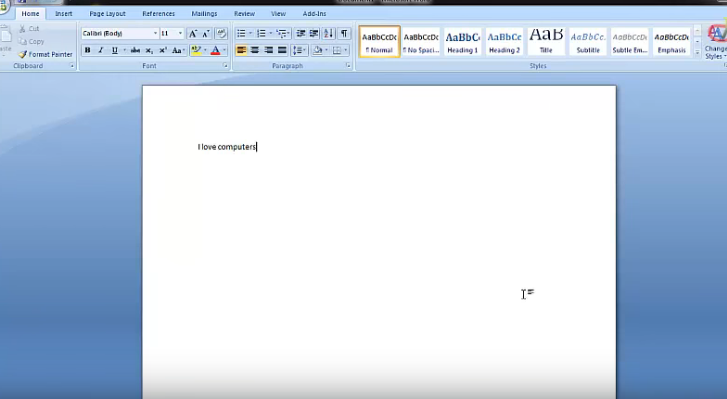
Task: Click the Clear Formatting icon
Action: coord(221,33)
